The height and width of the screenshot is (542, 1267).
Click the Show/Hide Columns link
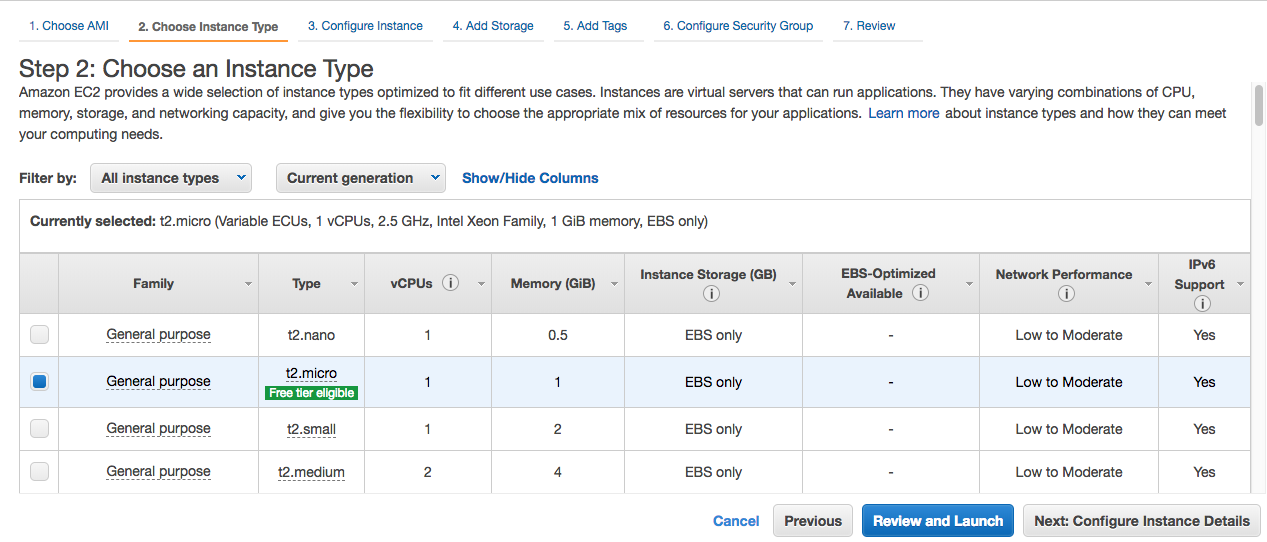coord(530,178)
